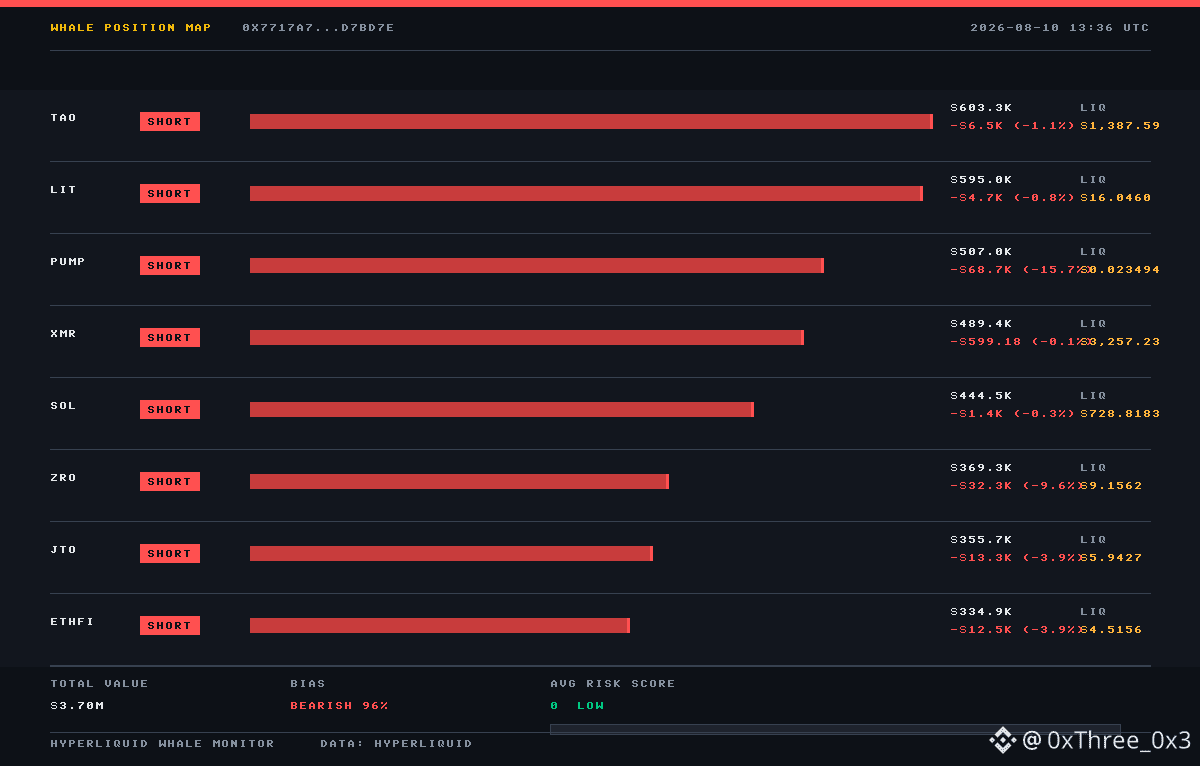Select the ZRO ticker label
Image resolution: width=1200 pixels, height=766 pixels.
tap(63, 478)
